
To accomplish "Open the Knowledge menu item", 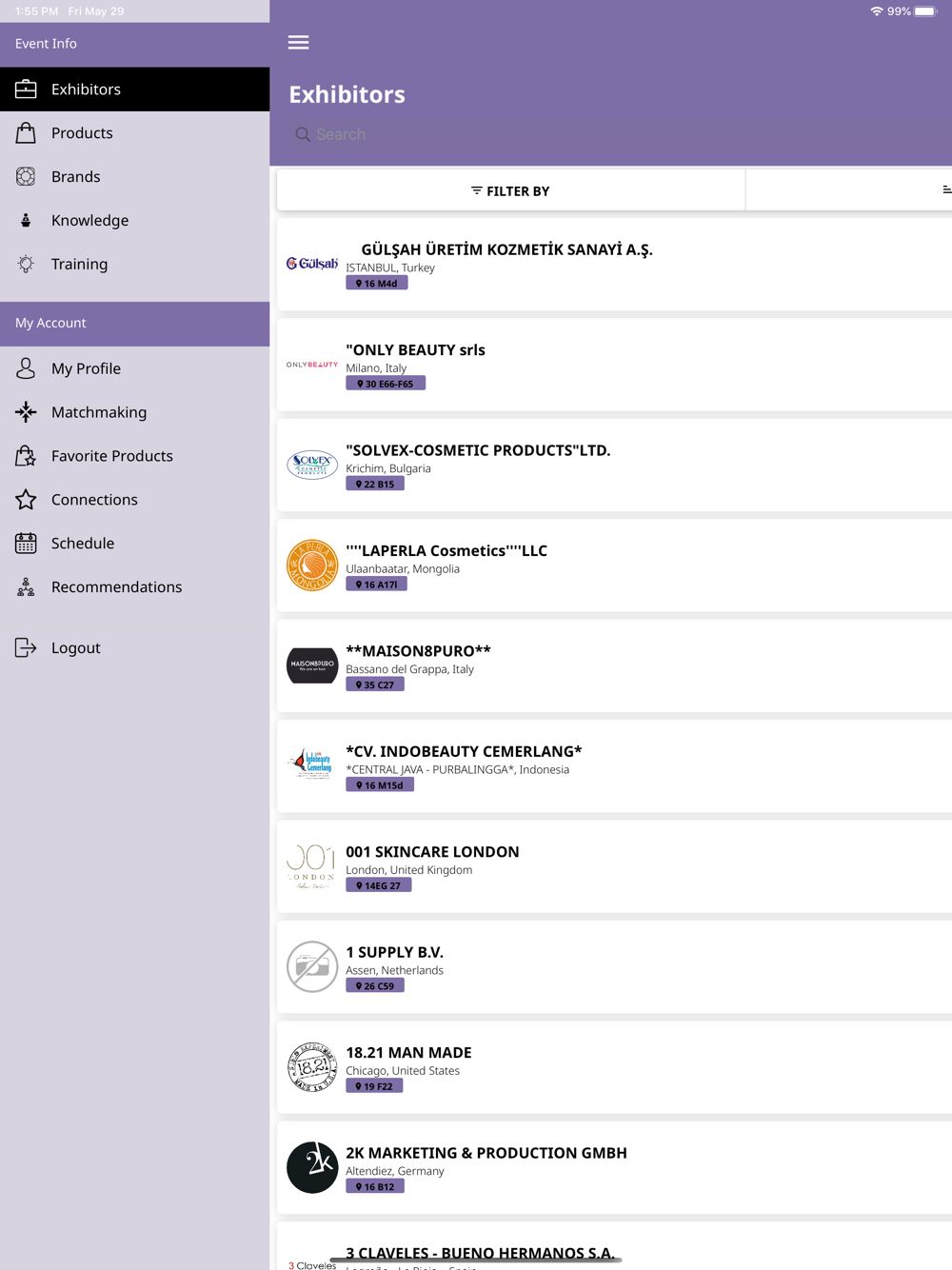I will click(135, 220).
